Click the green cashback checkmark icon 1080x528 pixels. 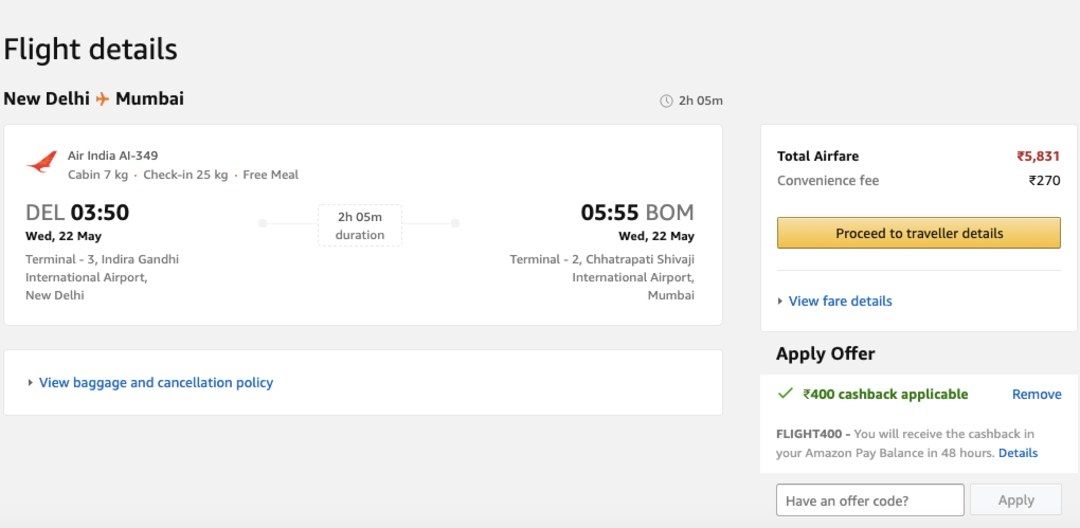click(785, 394)
